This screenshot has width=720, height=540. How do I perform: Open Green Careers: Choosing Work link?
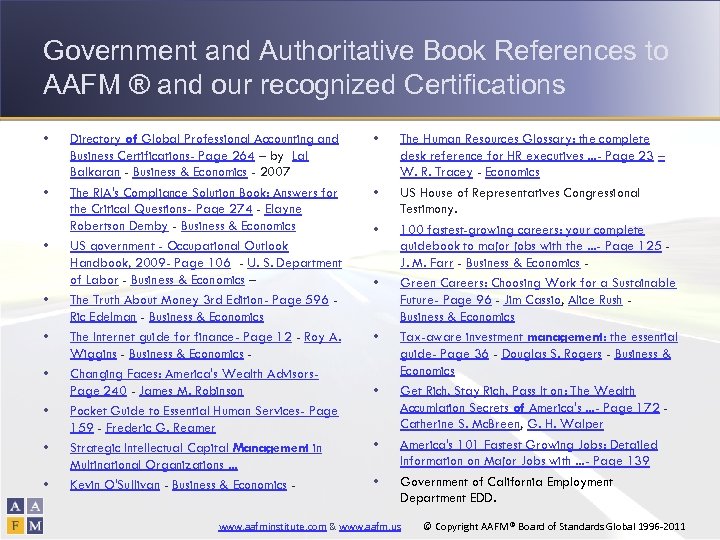[538, 291]
